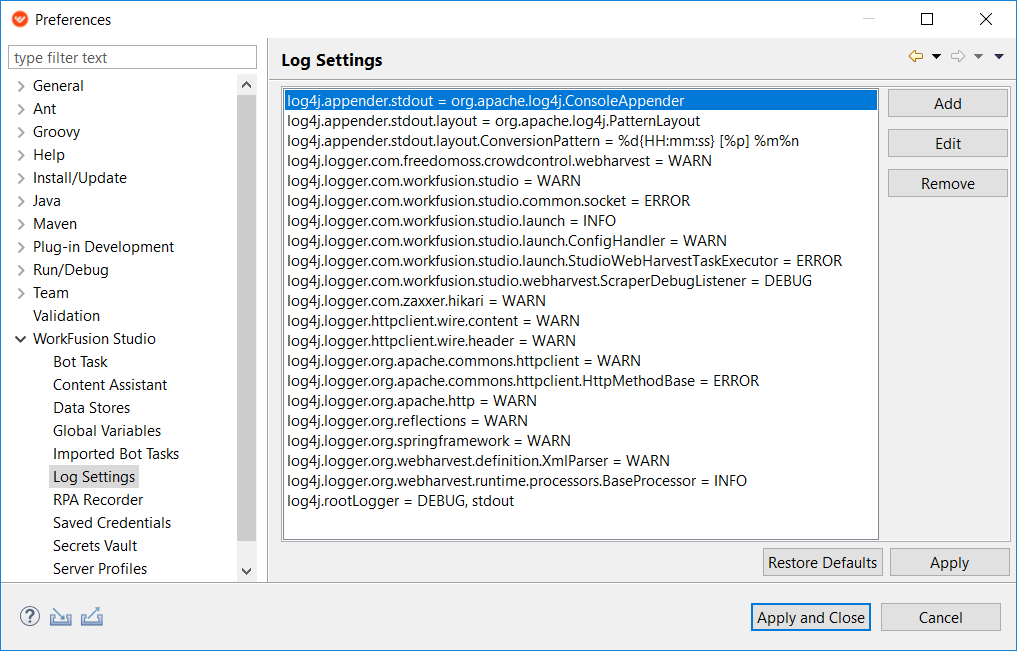Open the Data Stores page
This screenshot has height=651, width=1017.
91,408
